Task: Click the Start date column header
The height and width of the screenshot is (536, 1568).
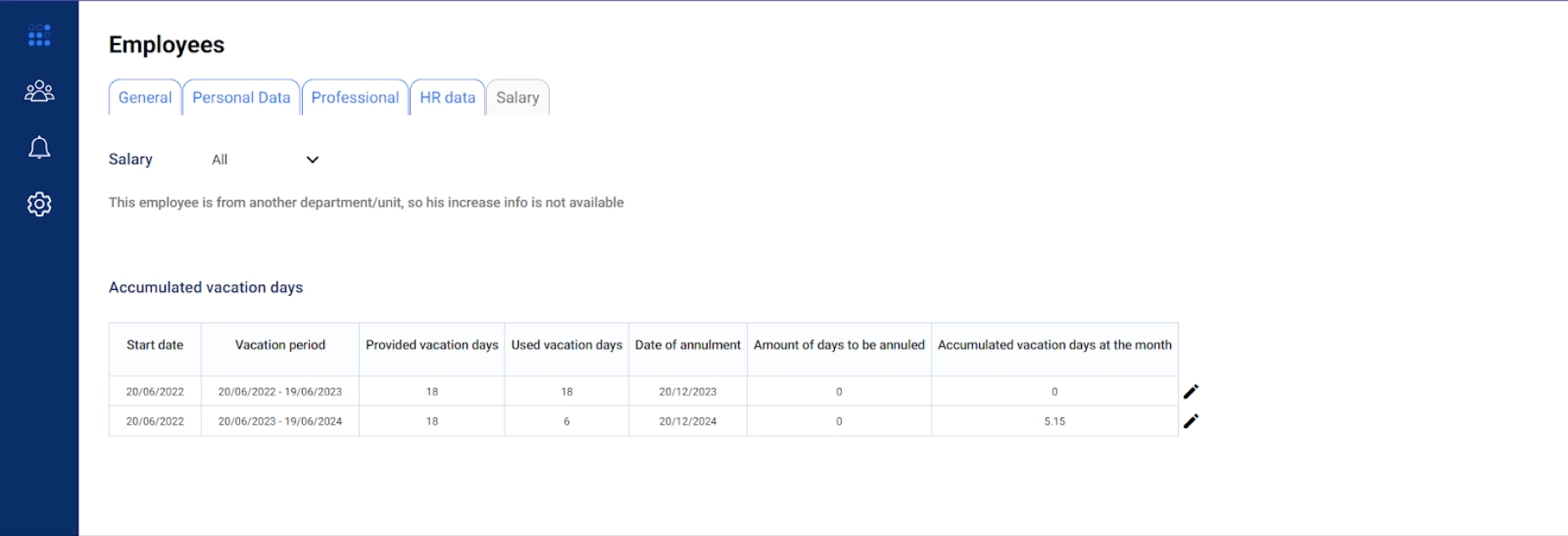Action: pyautogui.click(x=154, y=345)
